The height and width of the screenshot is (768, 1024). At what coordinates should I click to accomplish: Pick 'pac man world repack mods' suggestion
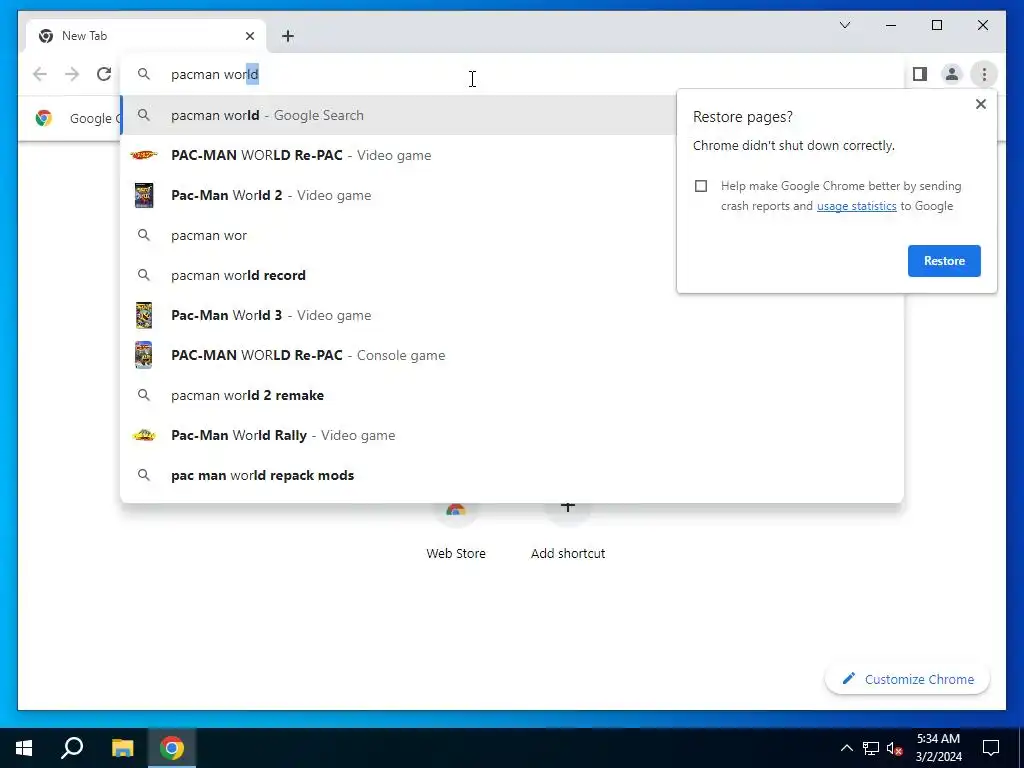tap(512, 475)
